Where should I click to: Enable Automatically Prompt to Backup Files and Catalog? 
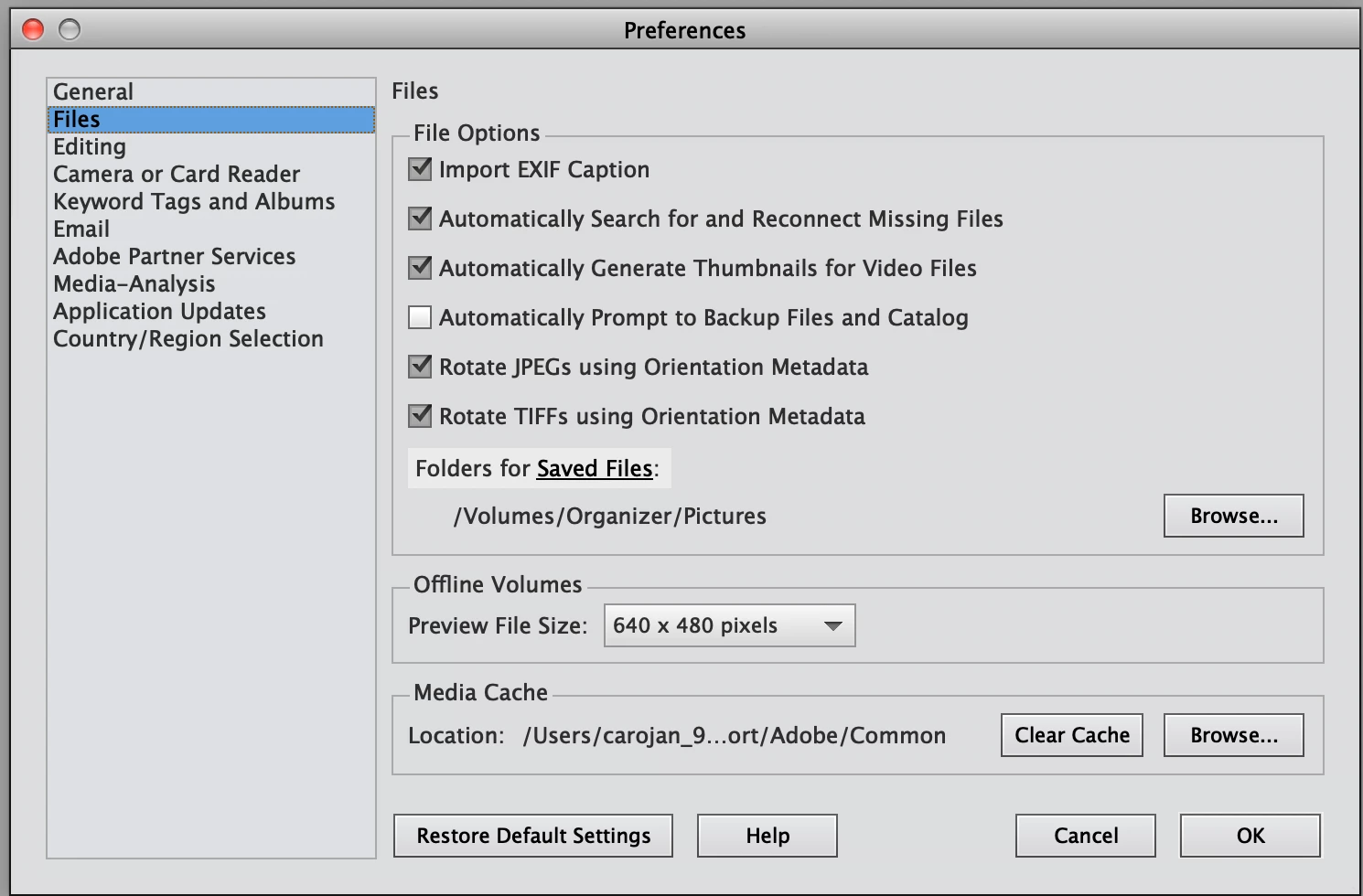click(x=420, y=317)
